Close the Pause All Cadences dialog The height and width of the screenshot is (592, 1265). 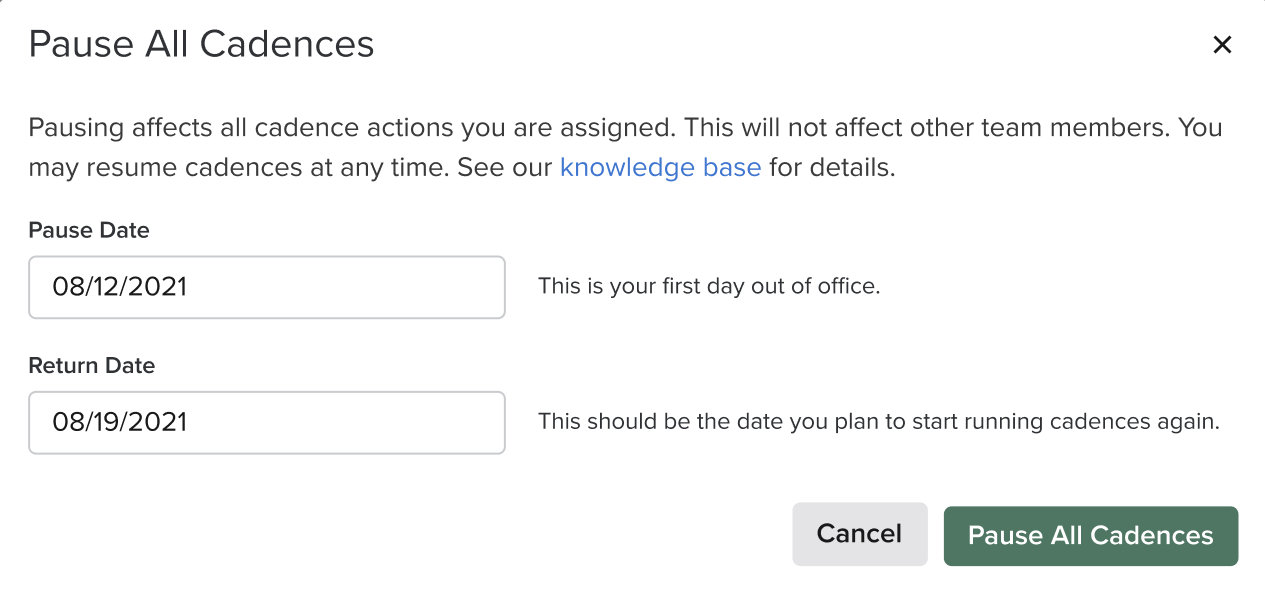[1221, 45]
